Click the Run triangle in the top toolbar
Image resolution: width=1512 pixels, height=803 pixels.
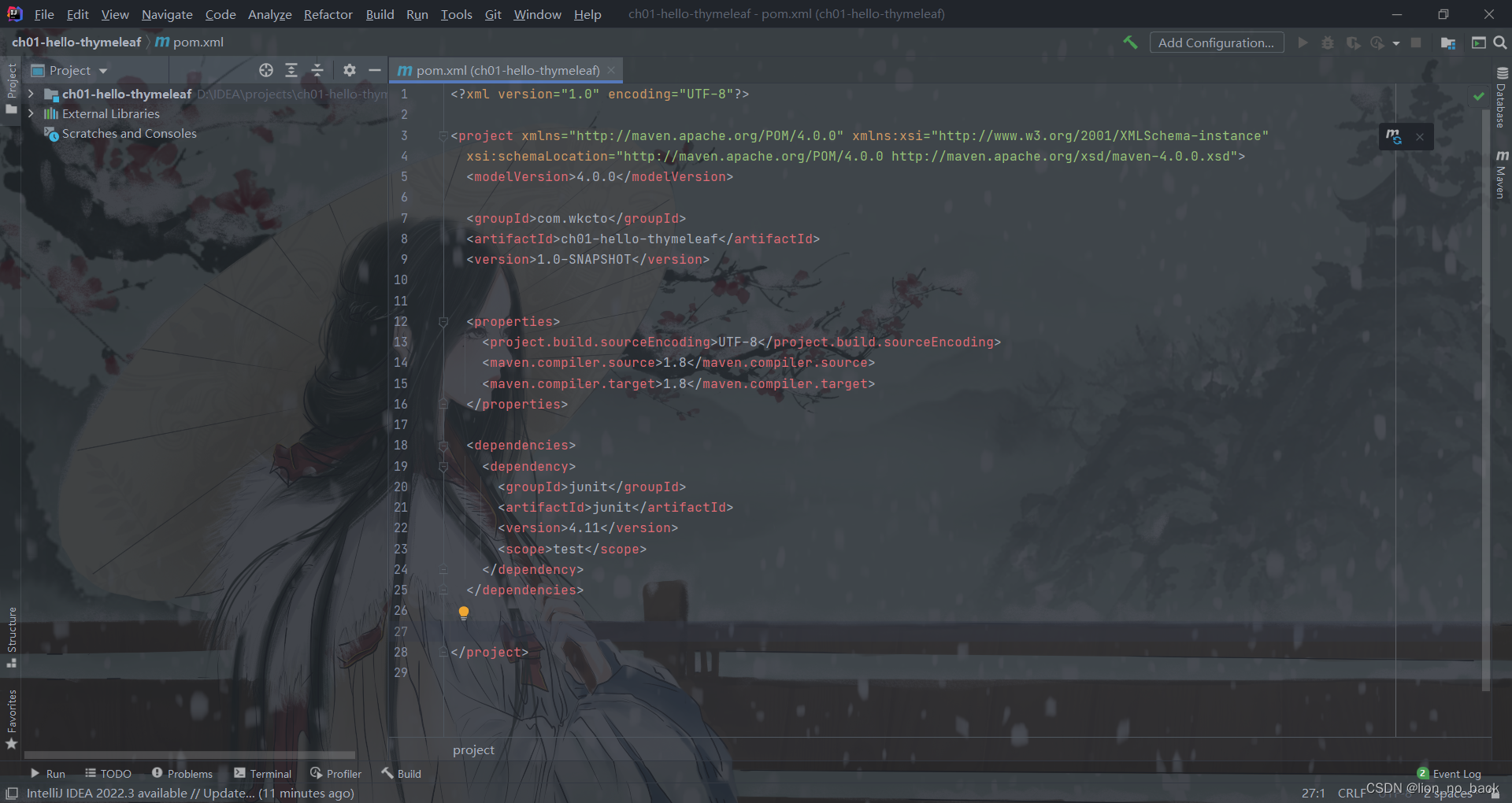pos(1303,43)
